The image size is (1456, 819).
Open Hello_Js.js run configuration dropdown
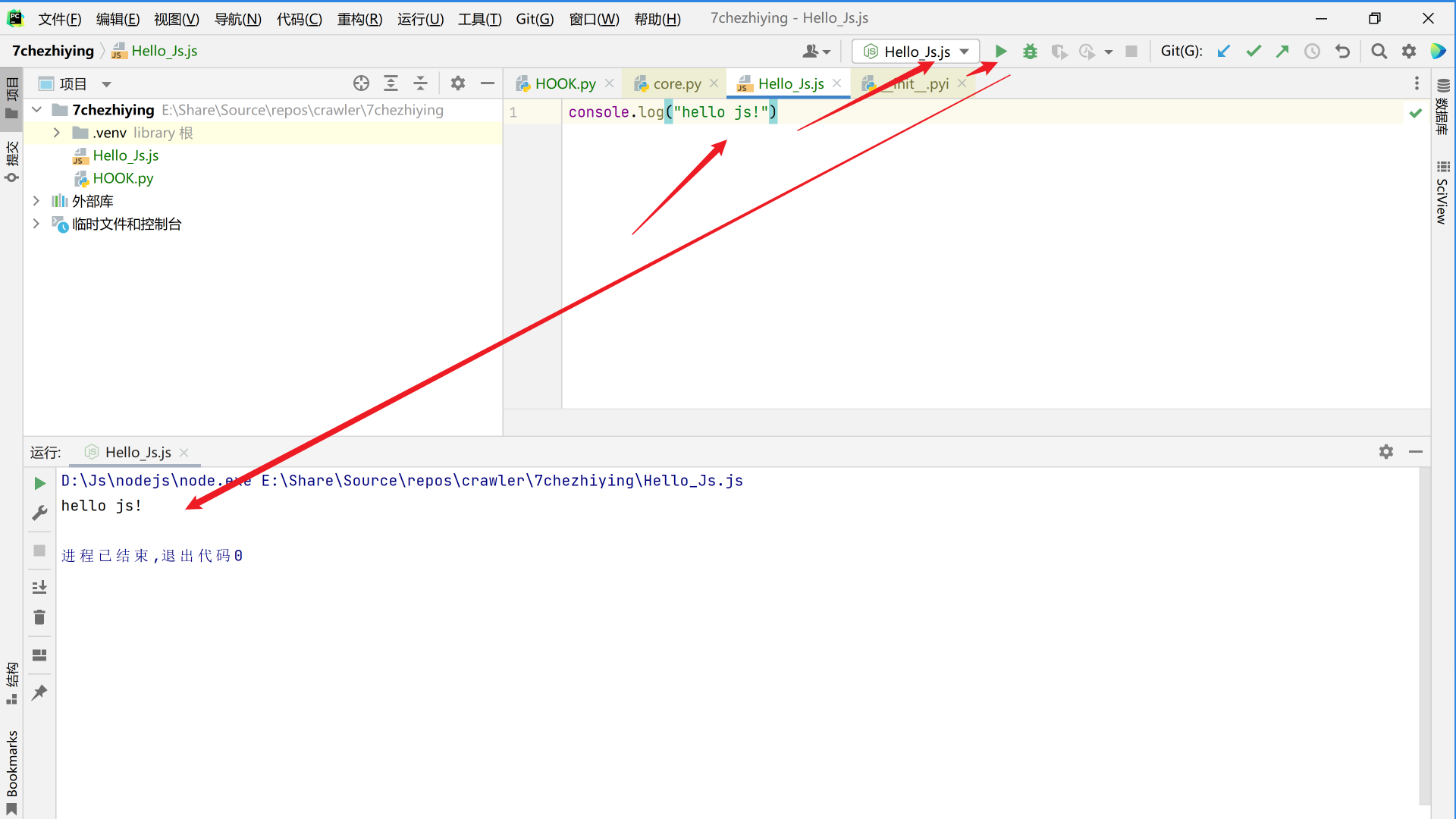(x=916, y=51)
